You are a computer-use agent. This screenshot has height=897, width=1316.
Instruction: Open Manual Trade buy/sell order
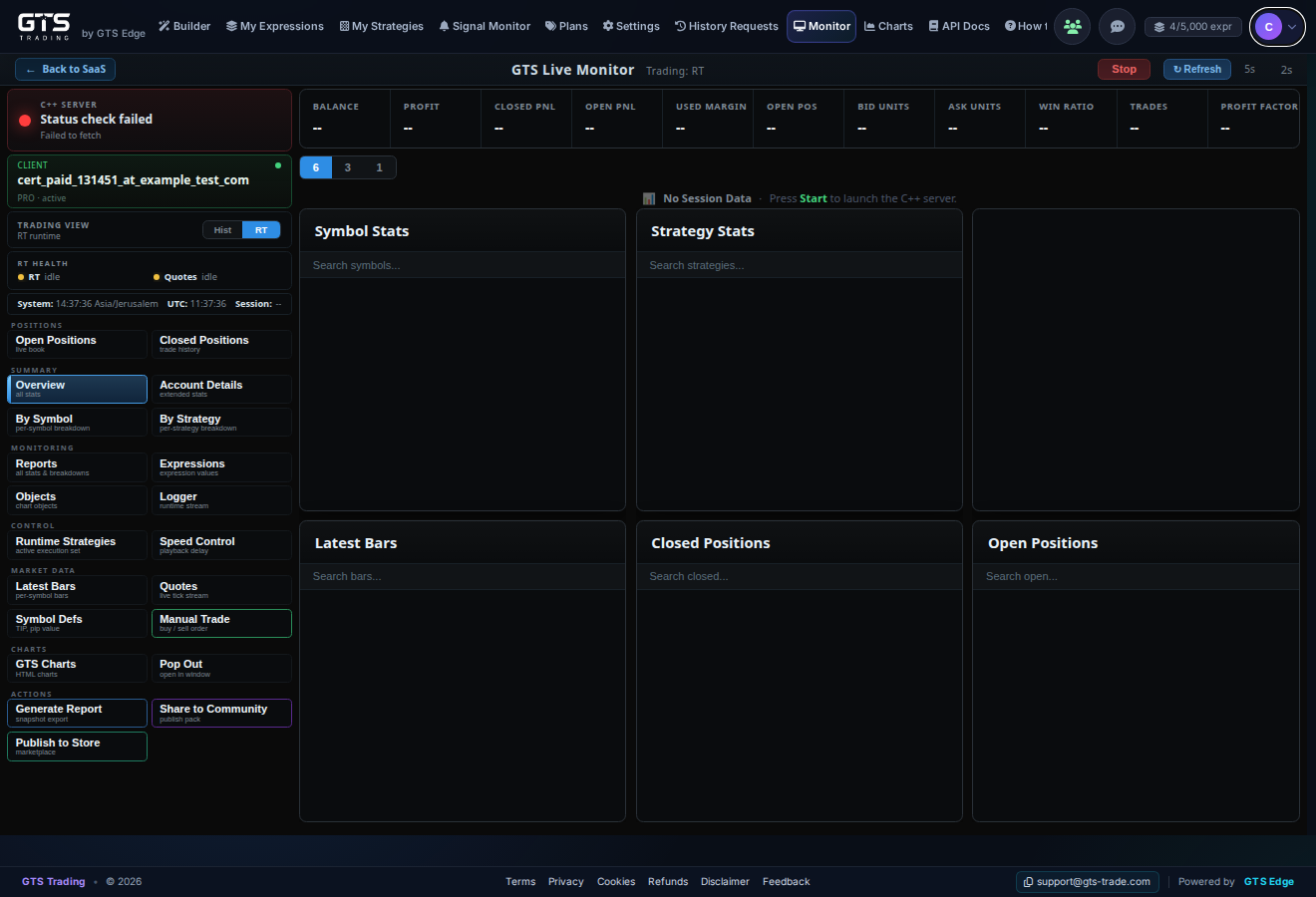(221, 623)
